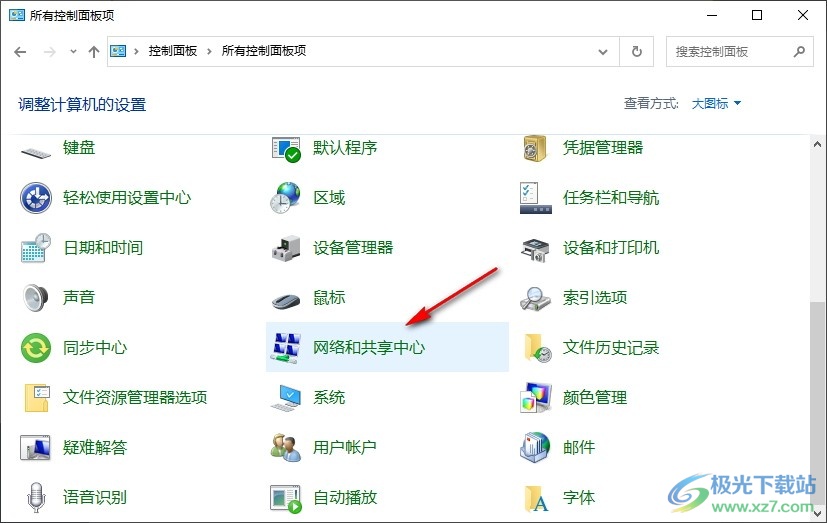Go back with the back arrow
This screenshot has height=523, width=827.
coord(20,52)
